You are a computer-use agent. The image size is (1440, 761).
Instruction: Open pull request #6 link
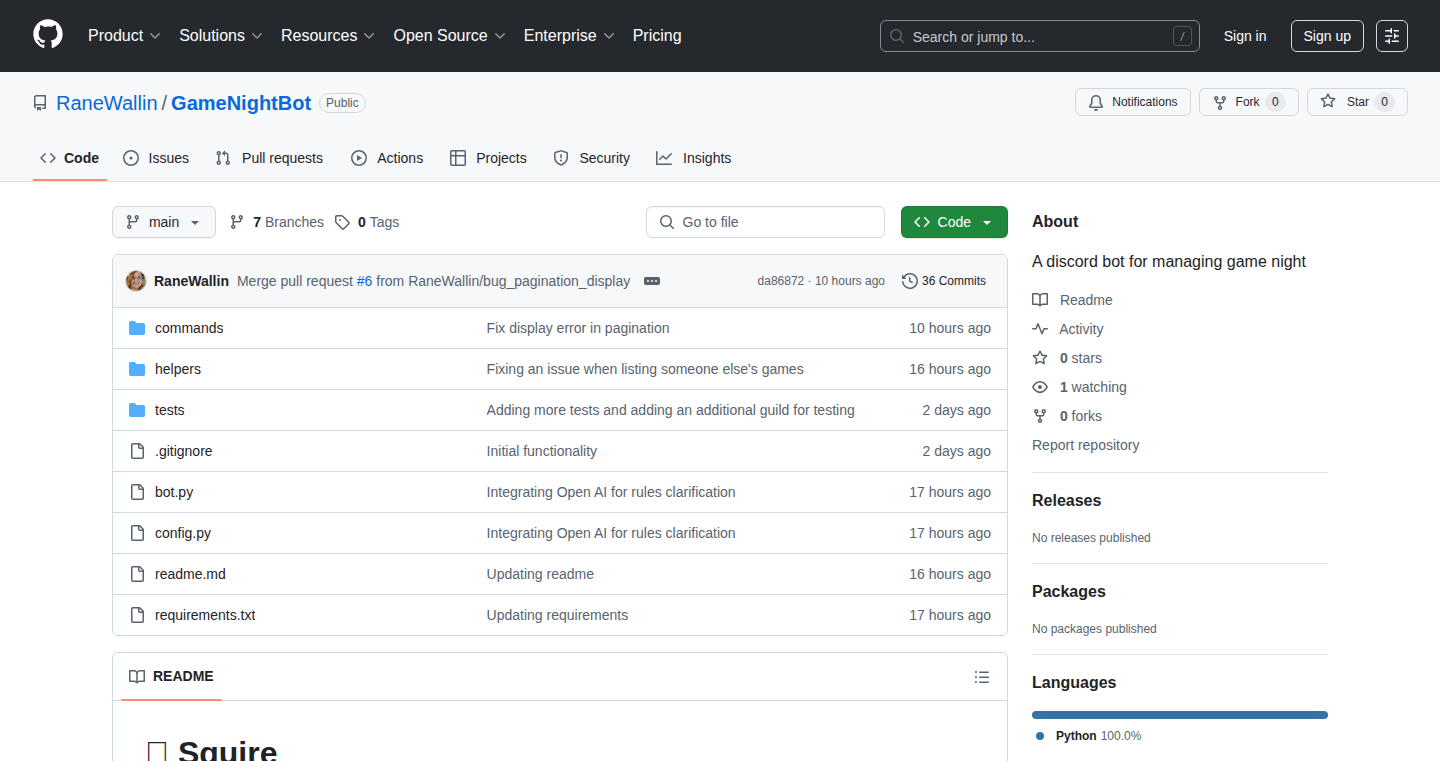364,281
